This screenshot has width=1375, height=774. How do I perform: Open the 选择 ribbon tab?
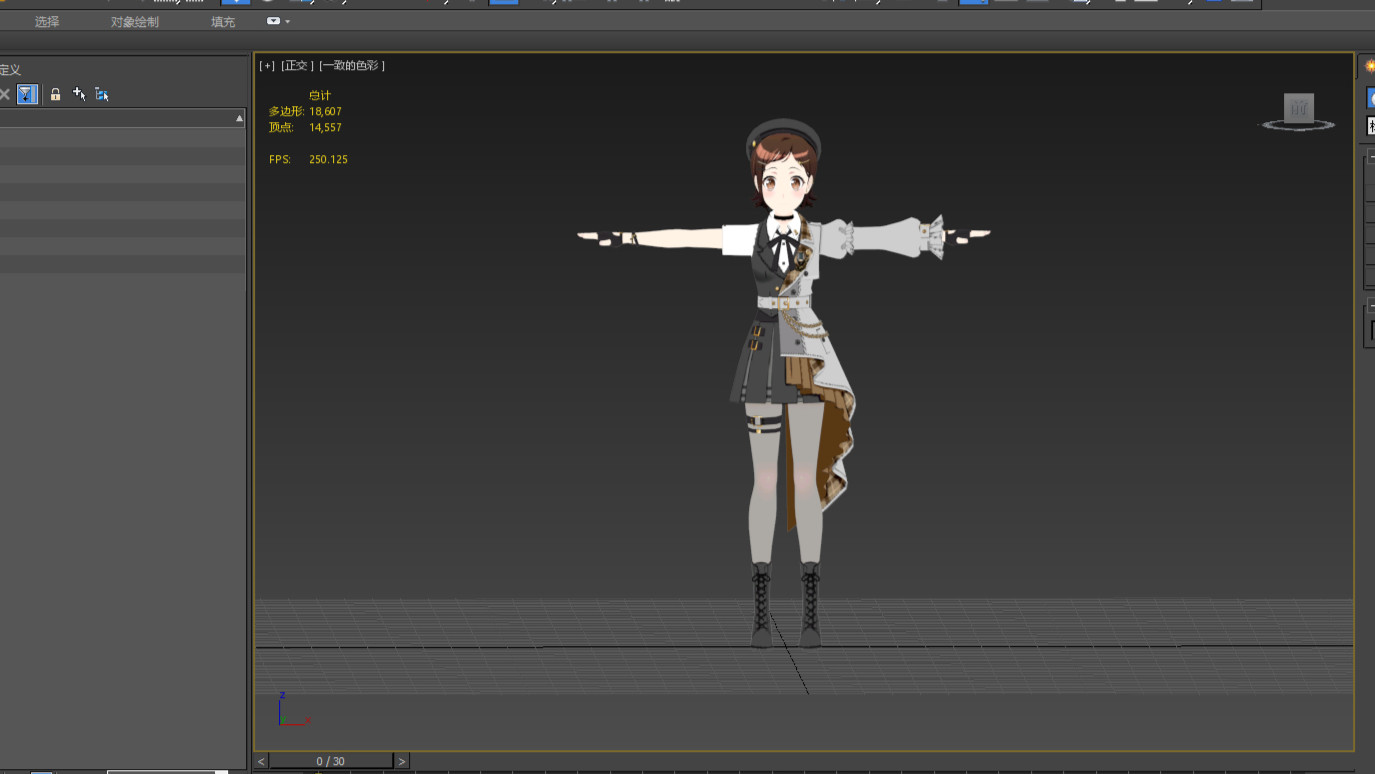pyautogui.click(x=46, y=22)
